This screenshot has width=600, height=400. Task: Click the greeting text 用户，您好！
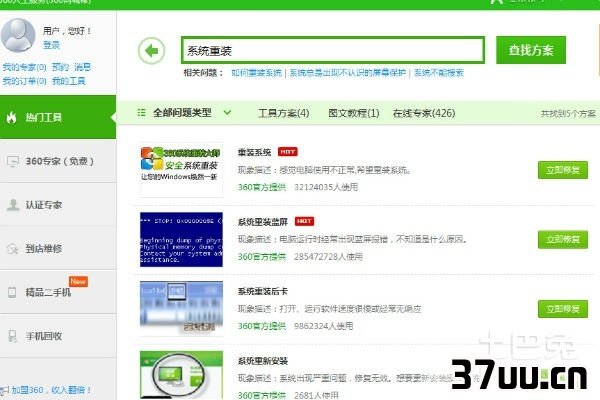tap(67, 31)
